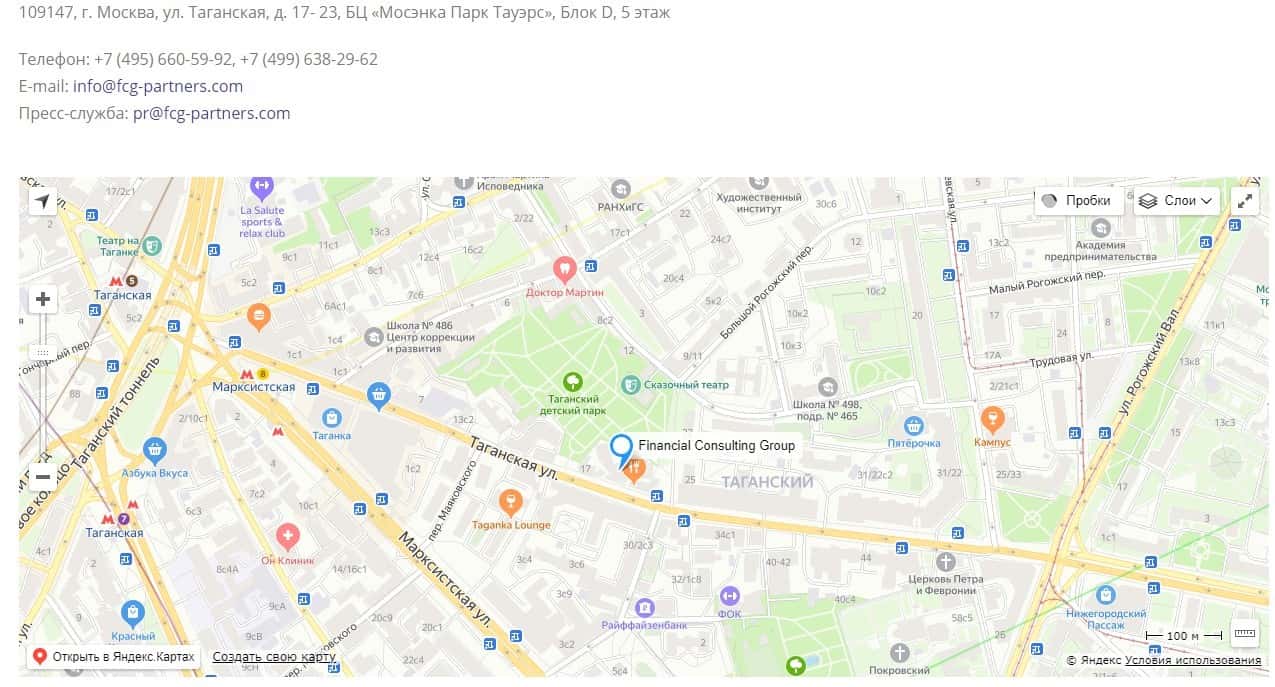
Task: Follow the Создать свою карту link
Action: coord(274,657)
